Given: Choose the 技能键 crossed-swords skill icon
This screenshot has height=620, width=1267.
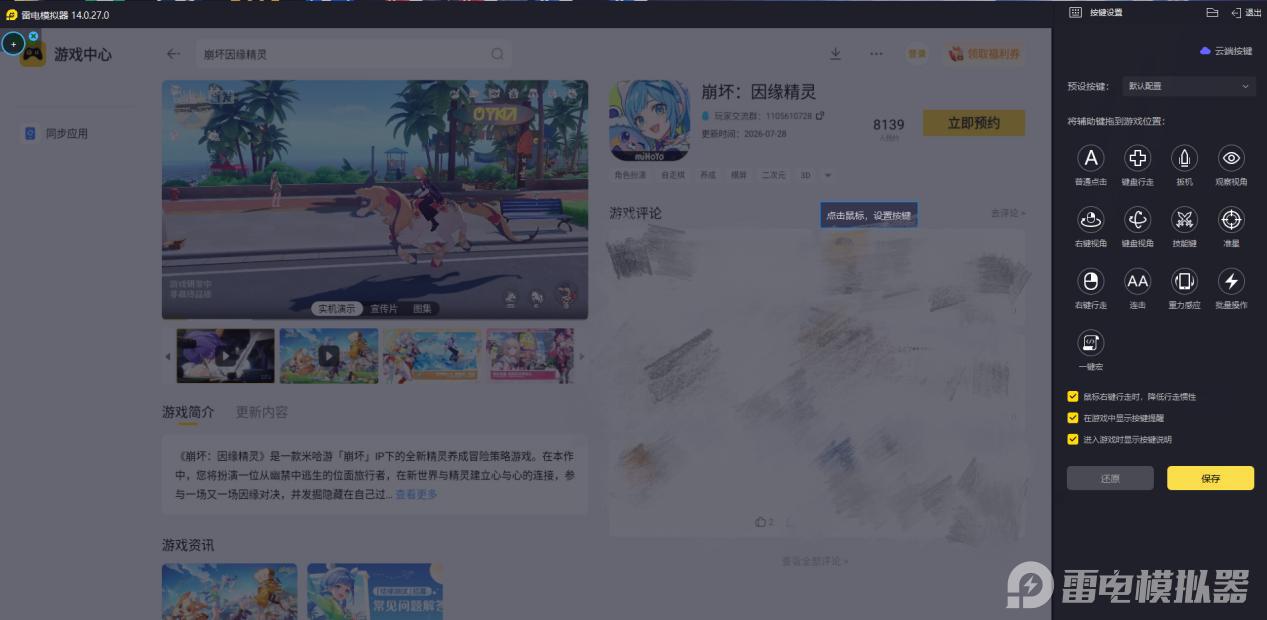Looking at the screenshot, I should point(1184,219).
